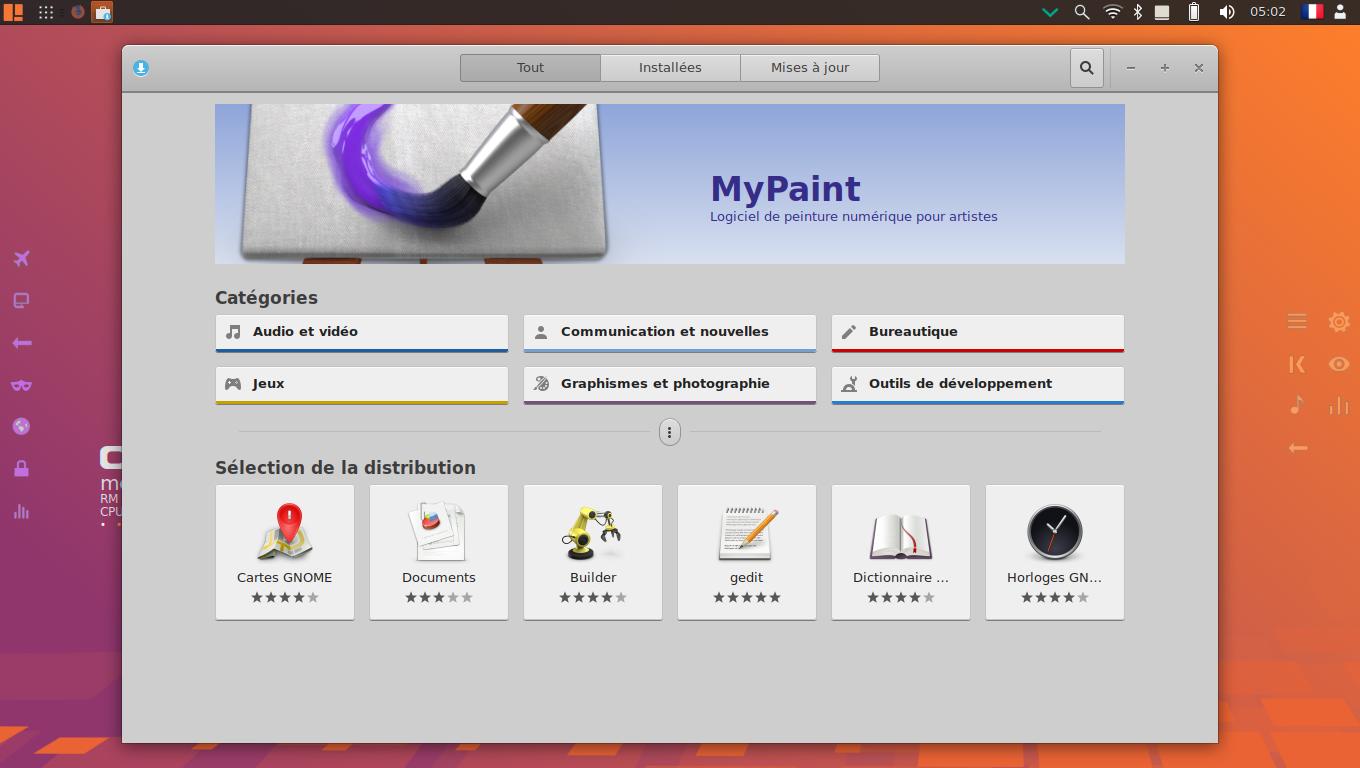1360x768 pixels.
Task: Click the bar chart icon on the left desktop strip
Action: (21, 511)
